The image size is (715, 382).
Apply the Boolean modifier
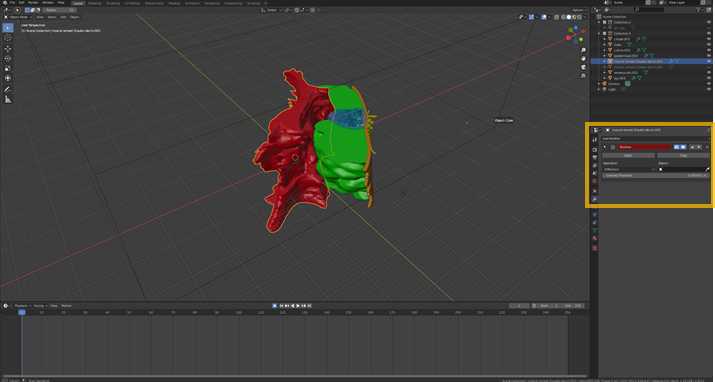(x=628, y=155)
